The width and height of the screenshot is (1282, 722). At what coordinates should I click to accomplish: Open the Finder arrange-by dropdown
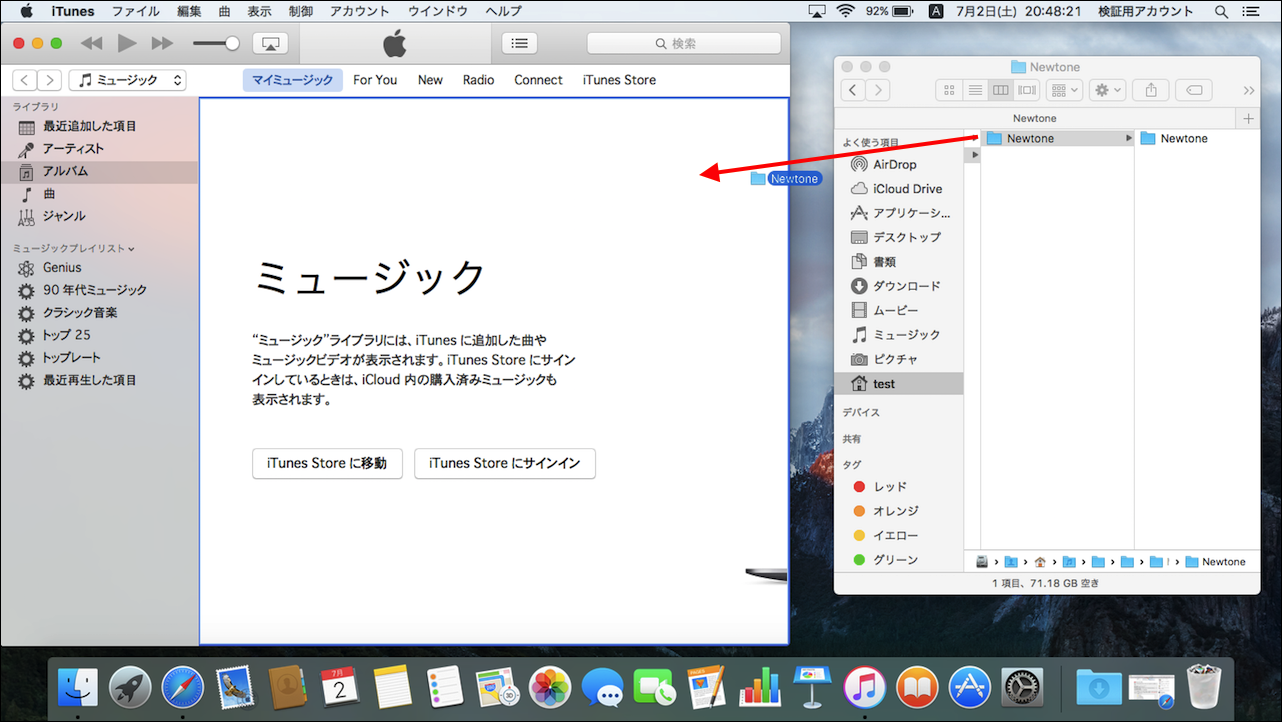point(1064,90)
